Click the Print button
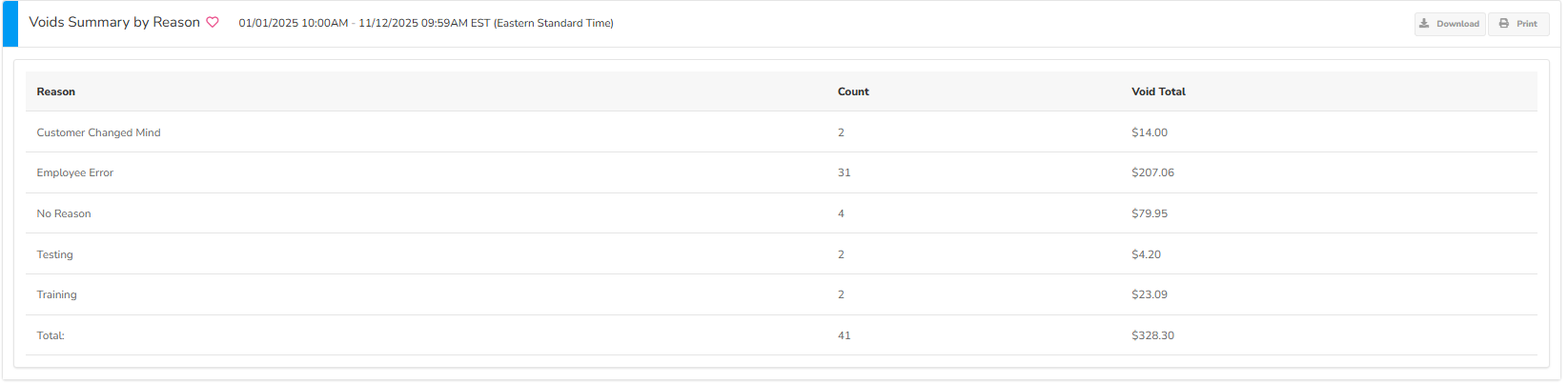The width and height of the screenshot is (1568, 384). point(1518,24)
